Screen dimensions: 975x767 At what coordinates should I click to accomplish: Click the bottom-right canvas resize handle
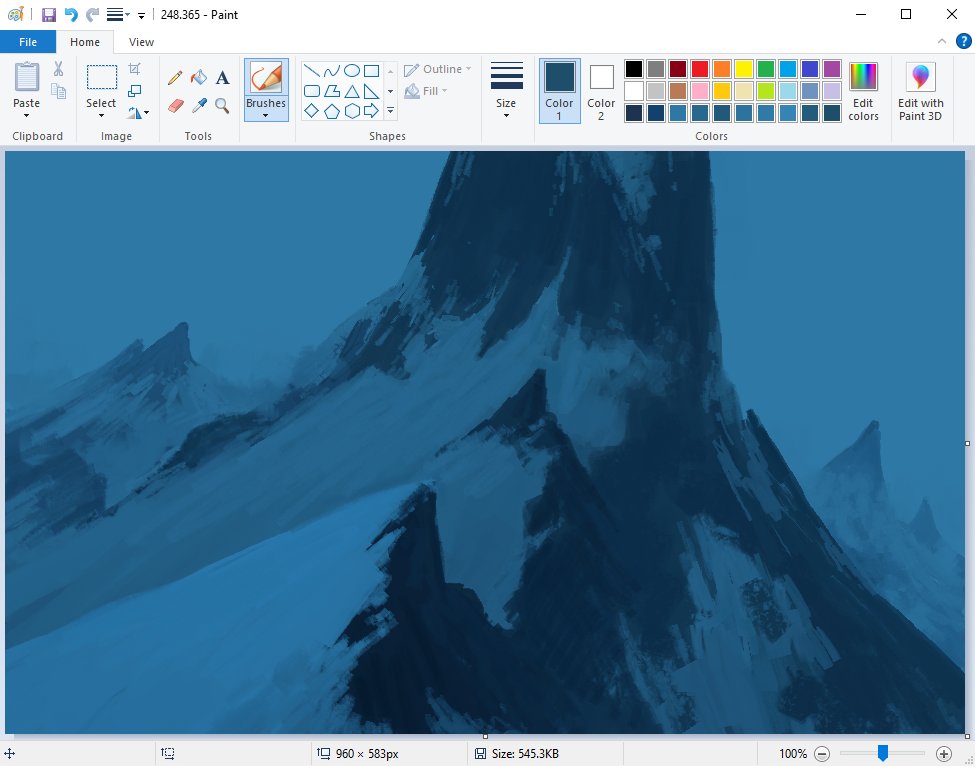(x=967, y=737)
